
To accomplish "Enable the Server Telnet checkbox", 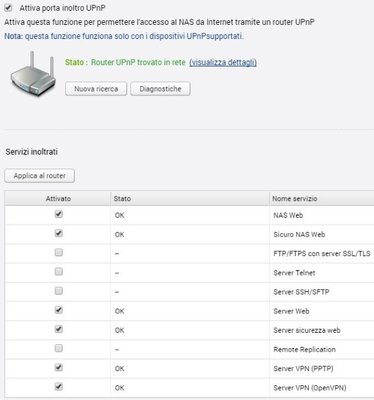I will tap(59, 272).
